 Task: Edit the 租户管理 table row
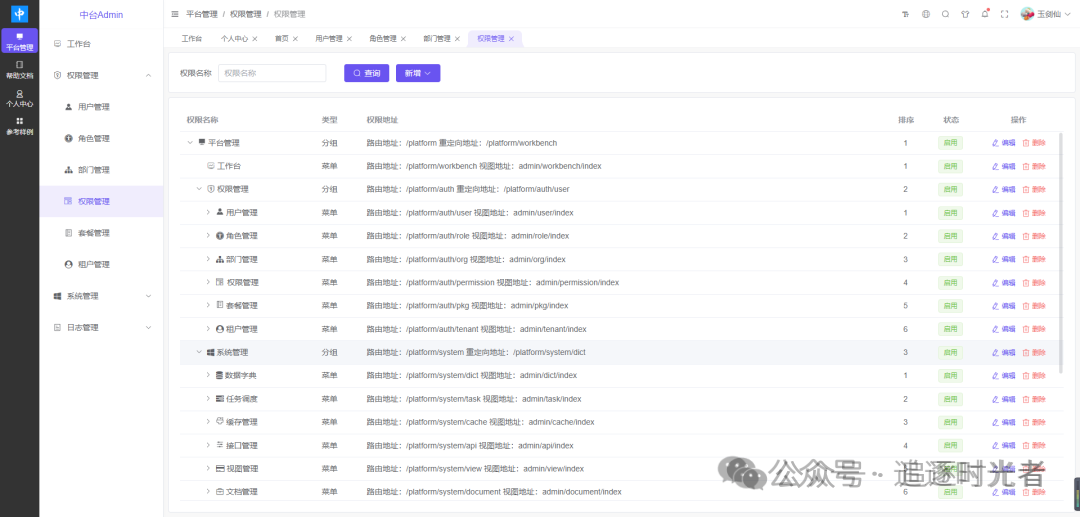point(1004,329)
